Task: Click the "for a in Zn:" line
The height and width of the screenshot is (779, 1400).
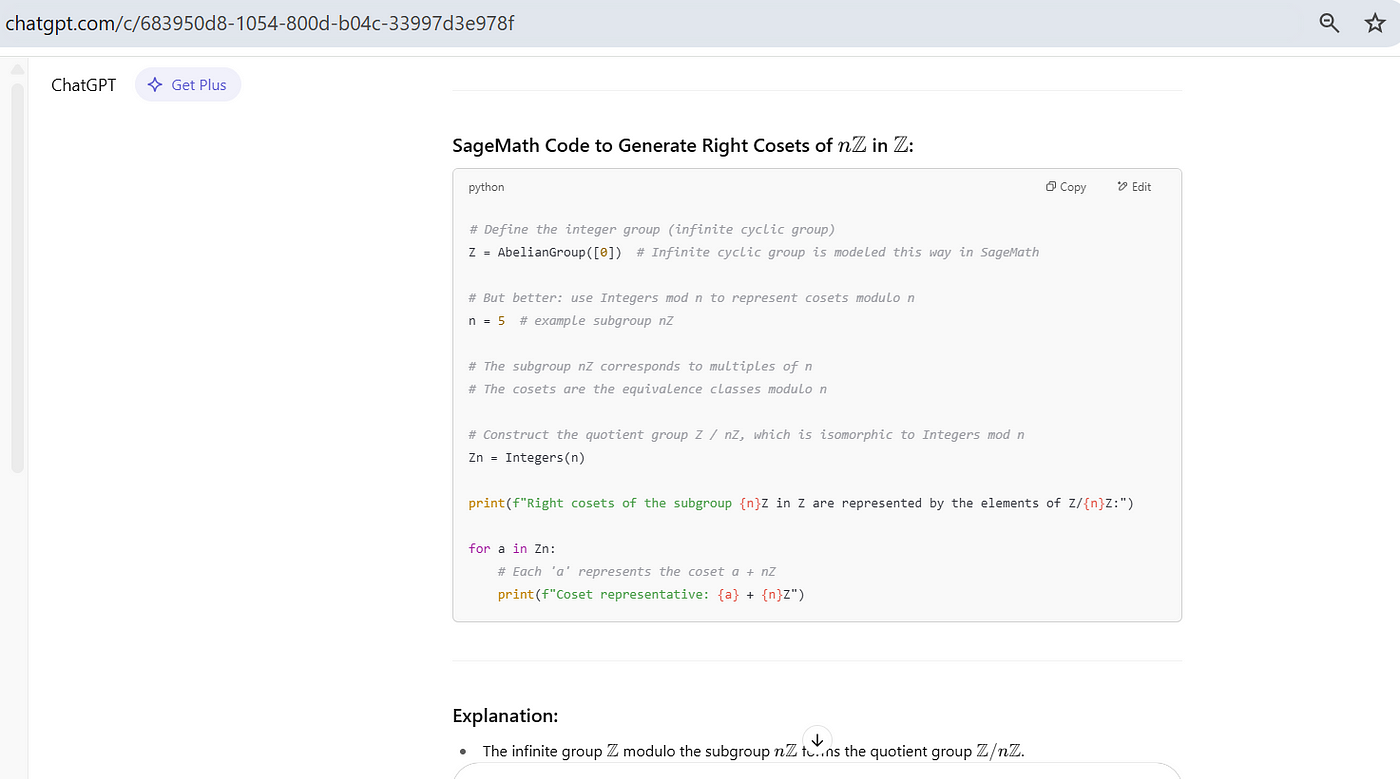Action: [x=511, y=549]
